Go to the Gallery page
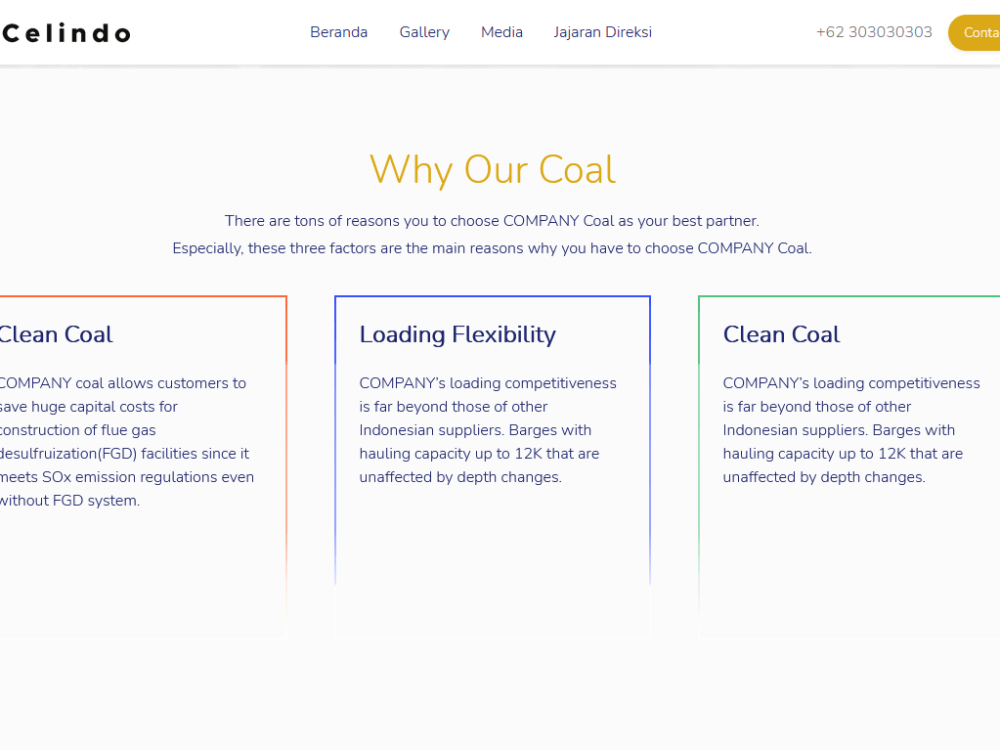 (424, 32)
